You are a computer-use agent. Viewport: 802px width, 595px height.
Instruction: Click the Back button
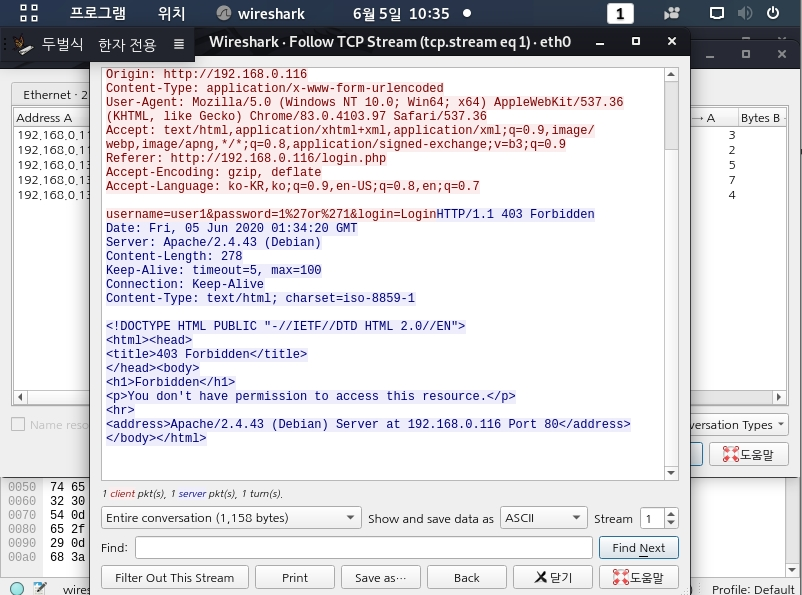[466, 578]
